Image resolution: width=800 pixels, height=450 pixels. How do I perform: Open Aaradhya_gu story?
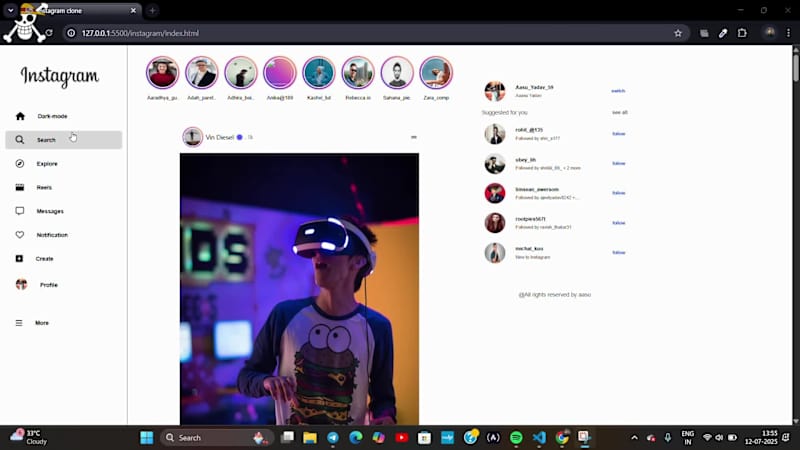(162, 72)
